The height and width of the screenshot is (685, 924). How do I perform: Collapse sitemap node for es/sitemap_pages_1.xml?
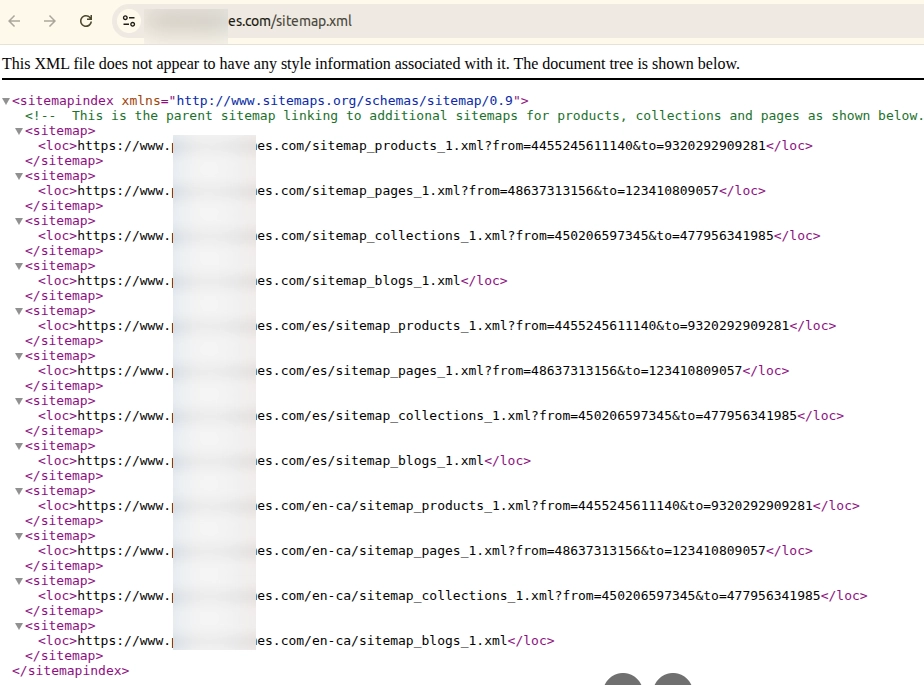[x=19, y=356]
